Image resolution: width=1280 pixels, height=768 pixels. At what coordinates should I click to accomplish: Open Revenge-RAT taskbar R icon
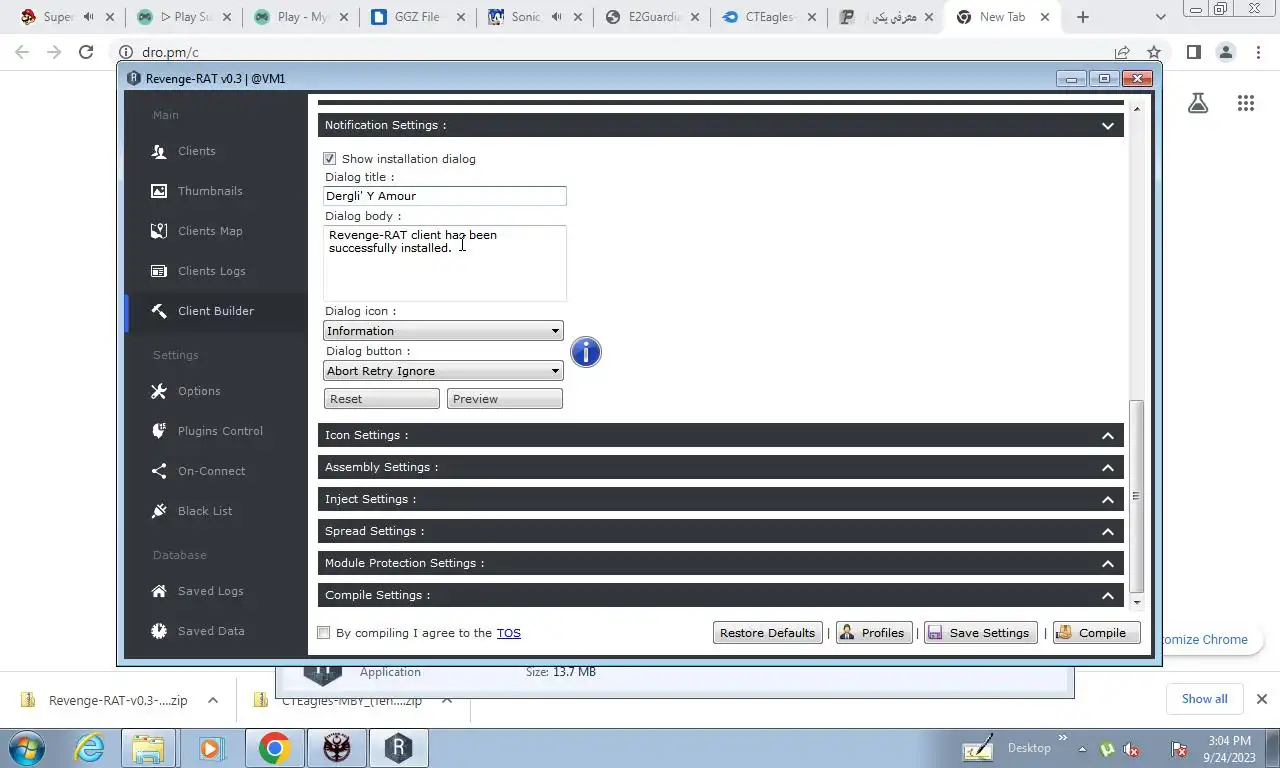click(399, 748)
